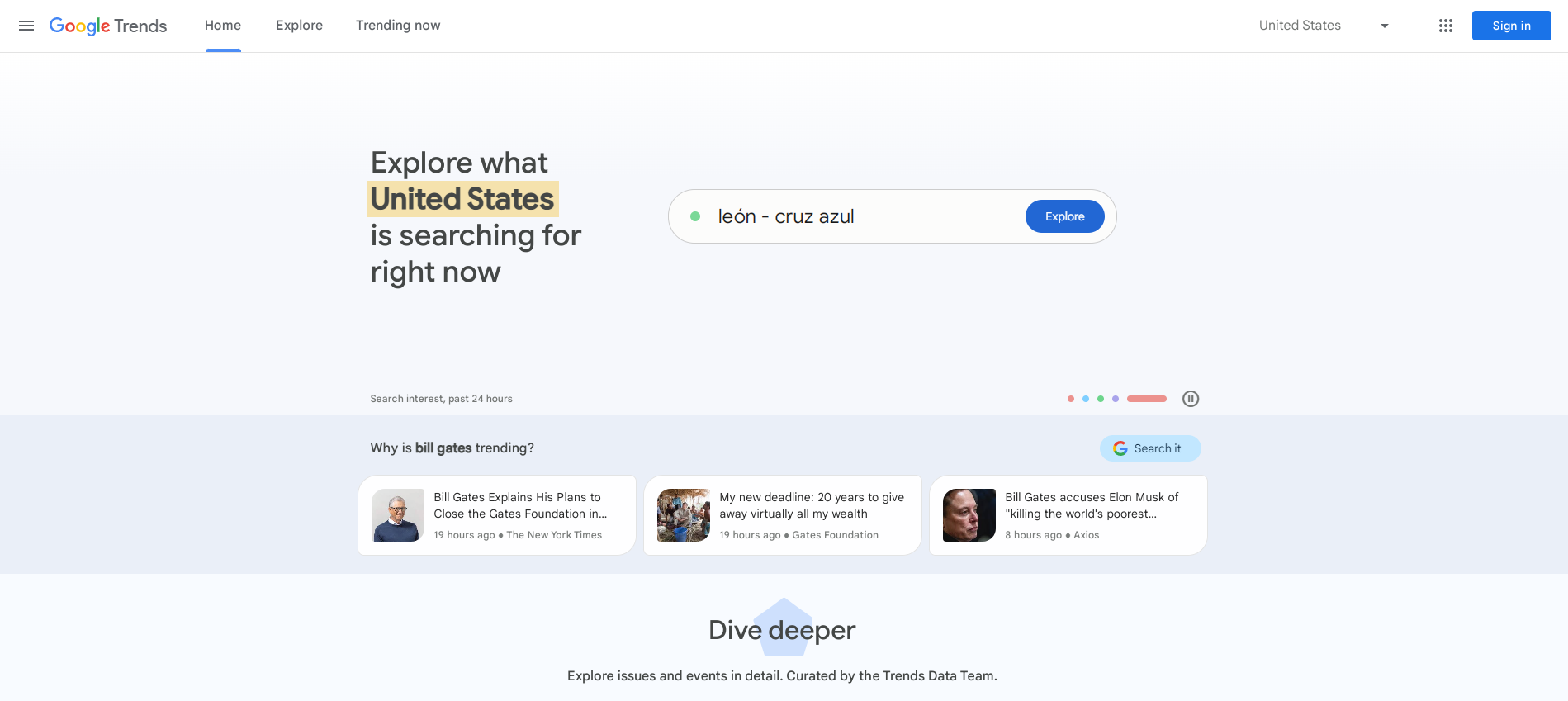Go to the Home tab
Image resolution: width=1568 pixels, height=701 pixels.
tap(223, 26)
